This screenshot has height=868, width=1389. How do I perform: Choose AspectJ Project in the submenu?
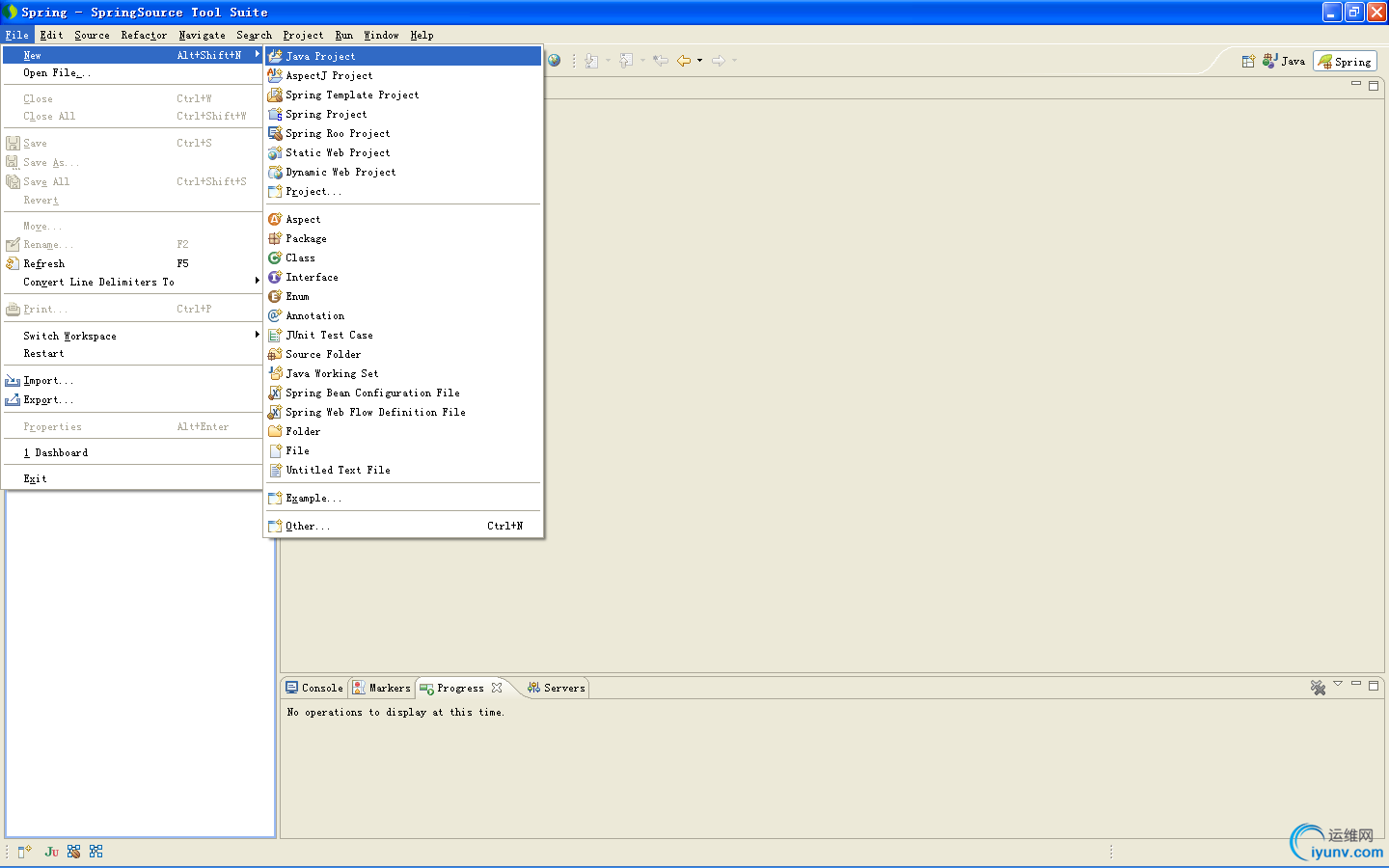coord(403,75)
